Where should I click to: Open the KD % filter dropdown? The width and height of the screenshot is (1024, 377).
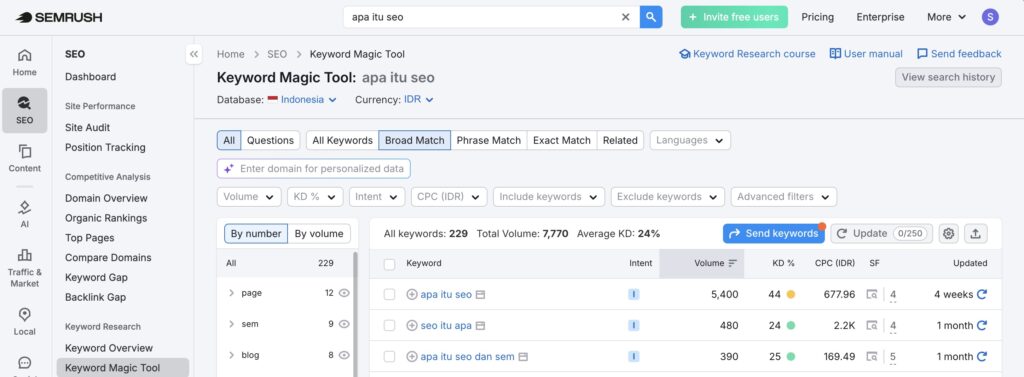[315, 197]
